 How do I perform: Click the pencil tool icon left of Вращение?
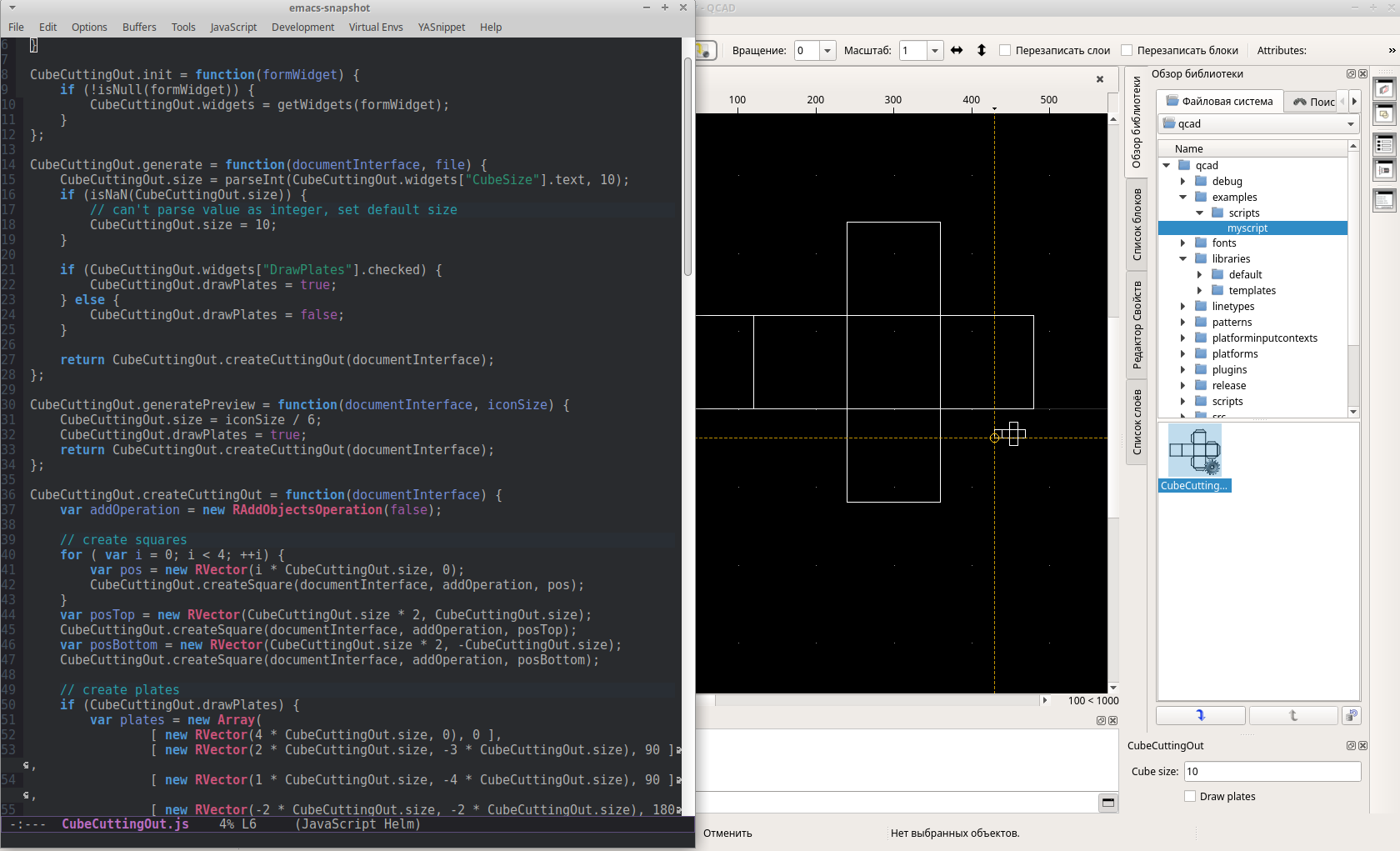point(704,50)
